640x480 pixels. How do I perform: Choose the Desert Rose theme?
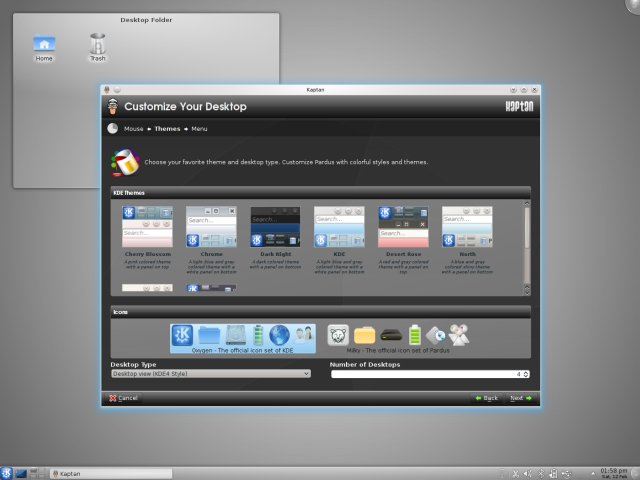403,227
